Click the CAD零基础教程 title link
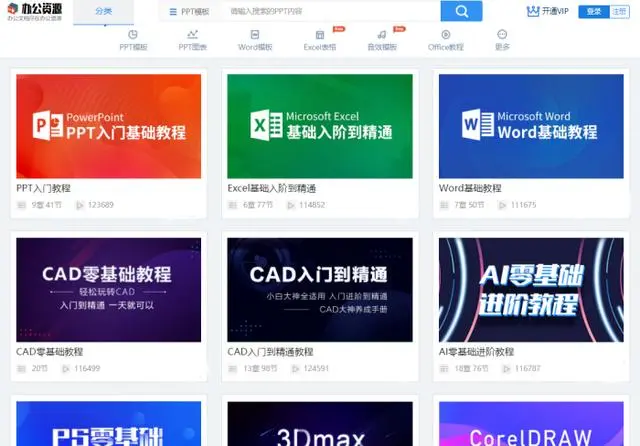Screen dimensions: 640x446 click(49, 352)
